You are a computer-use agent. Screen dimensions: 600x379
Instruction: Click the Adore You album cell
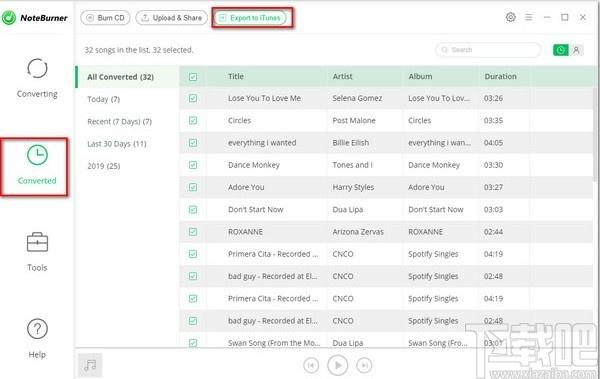[x=426, y=187]
